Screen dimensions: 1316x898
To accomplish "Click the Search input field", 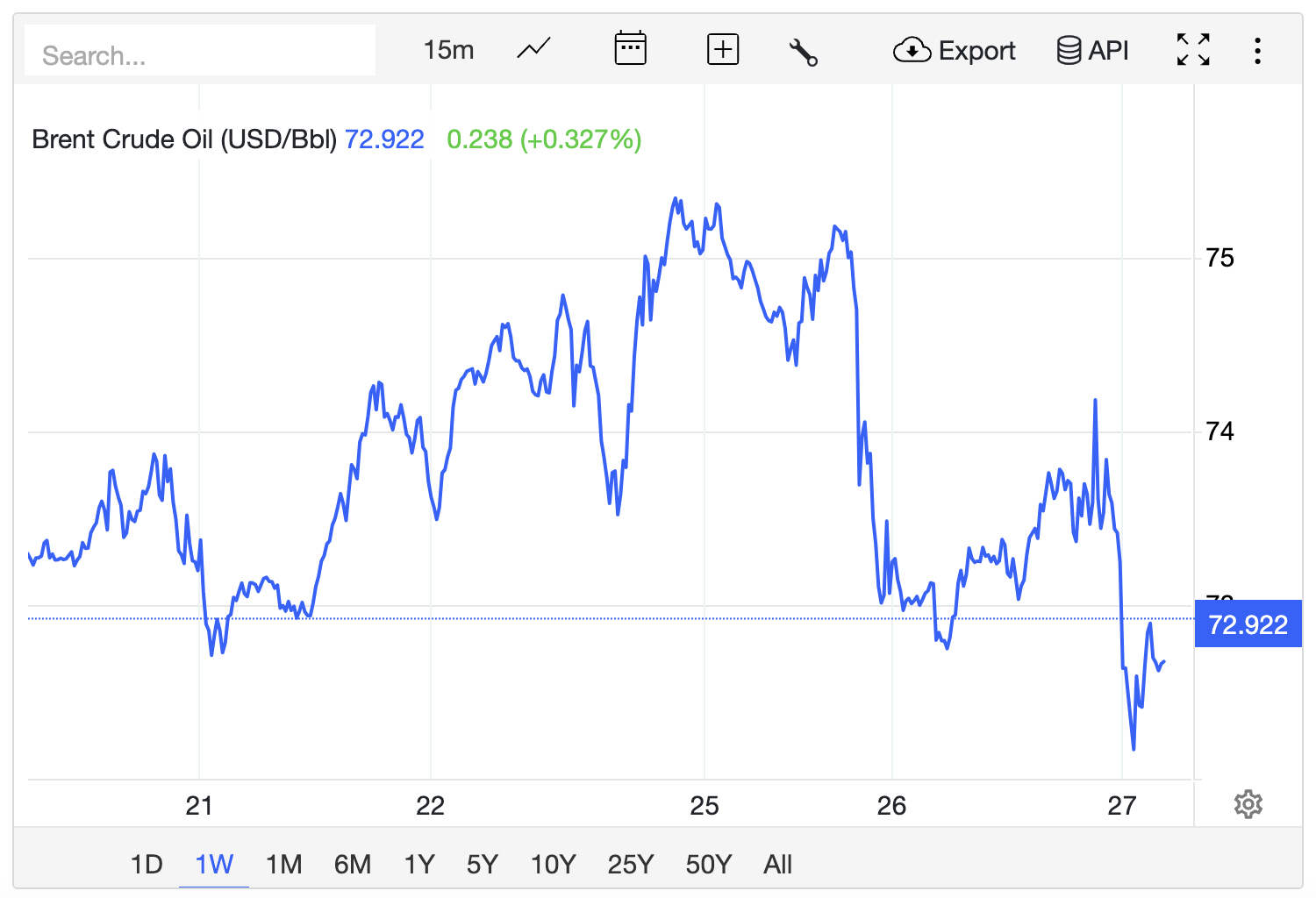I will tap(200, 51).
